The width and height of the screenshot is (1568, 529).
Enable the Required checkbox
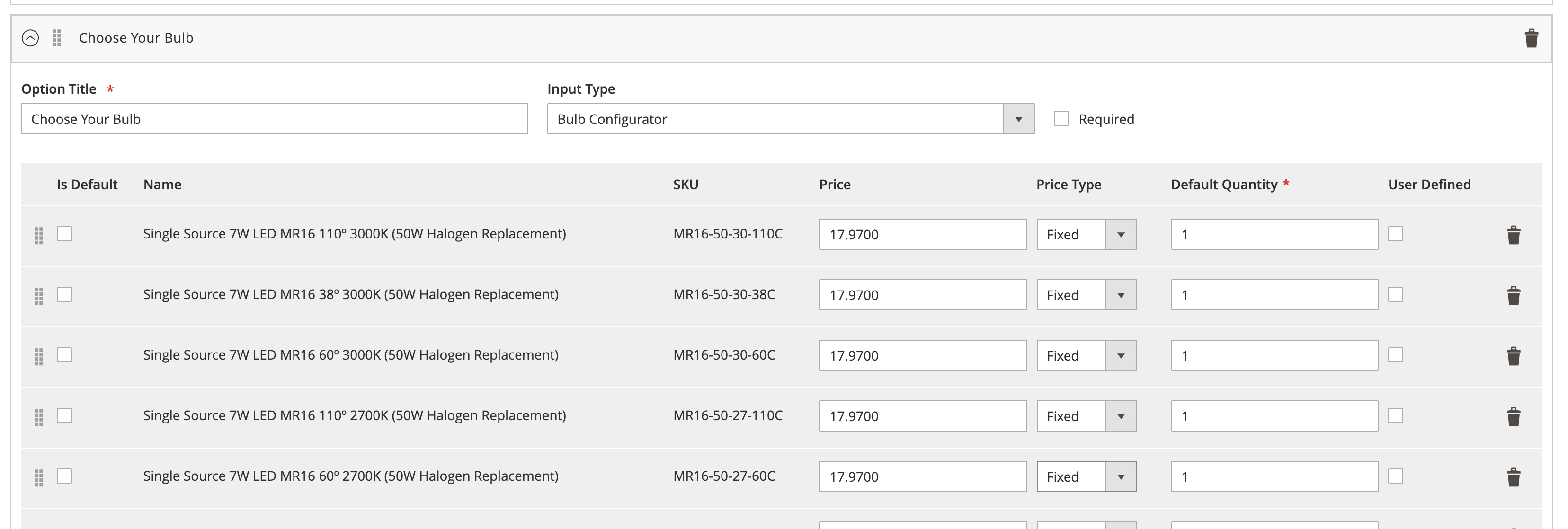pyautogui.click(x=1061, y=119)
